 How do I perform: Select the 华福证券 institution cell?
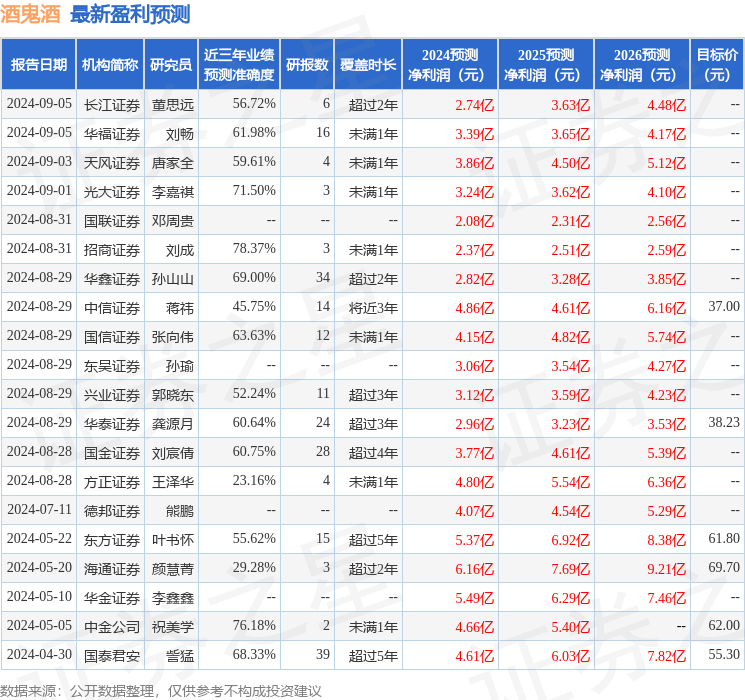(x=112, y=134)
